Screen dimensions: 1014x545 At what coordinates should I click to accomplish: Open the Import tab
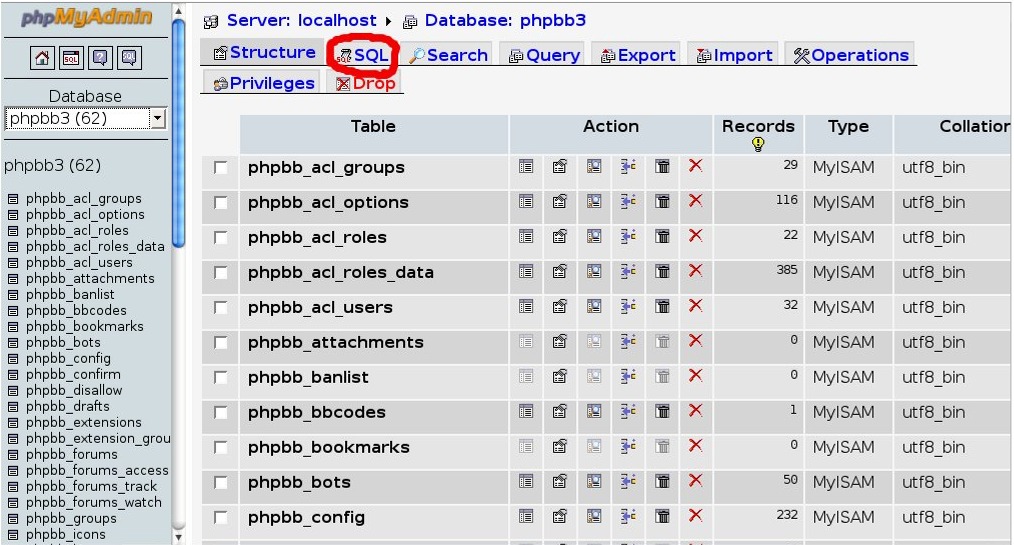click(x=734, y=56)
